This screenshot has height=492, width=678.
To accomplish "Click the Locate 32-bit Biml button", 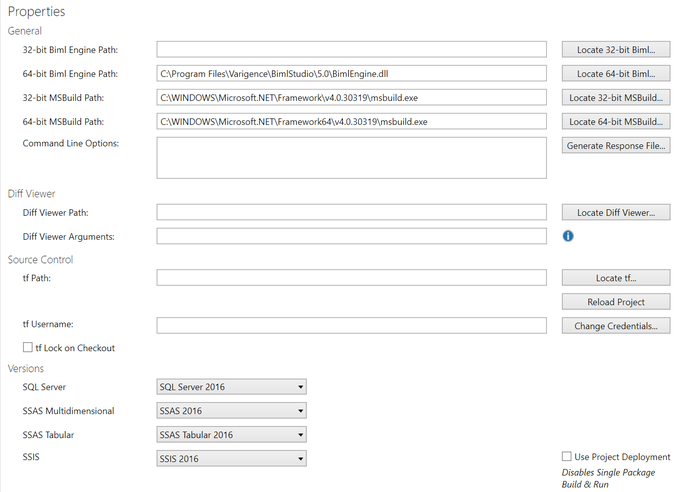I will [616, 50].
